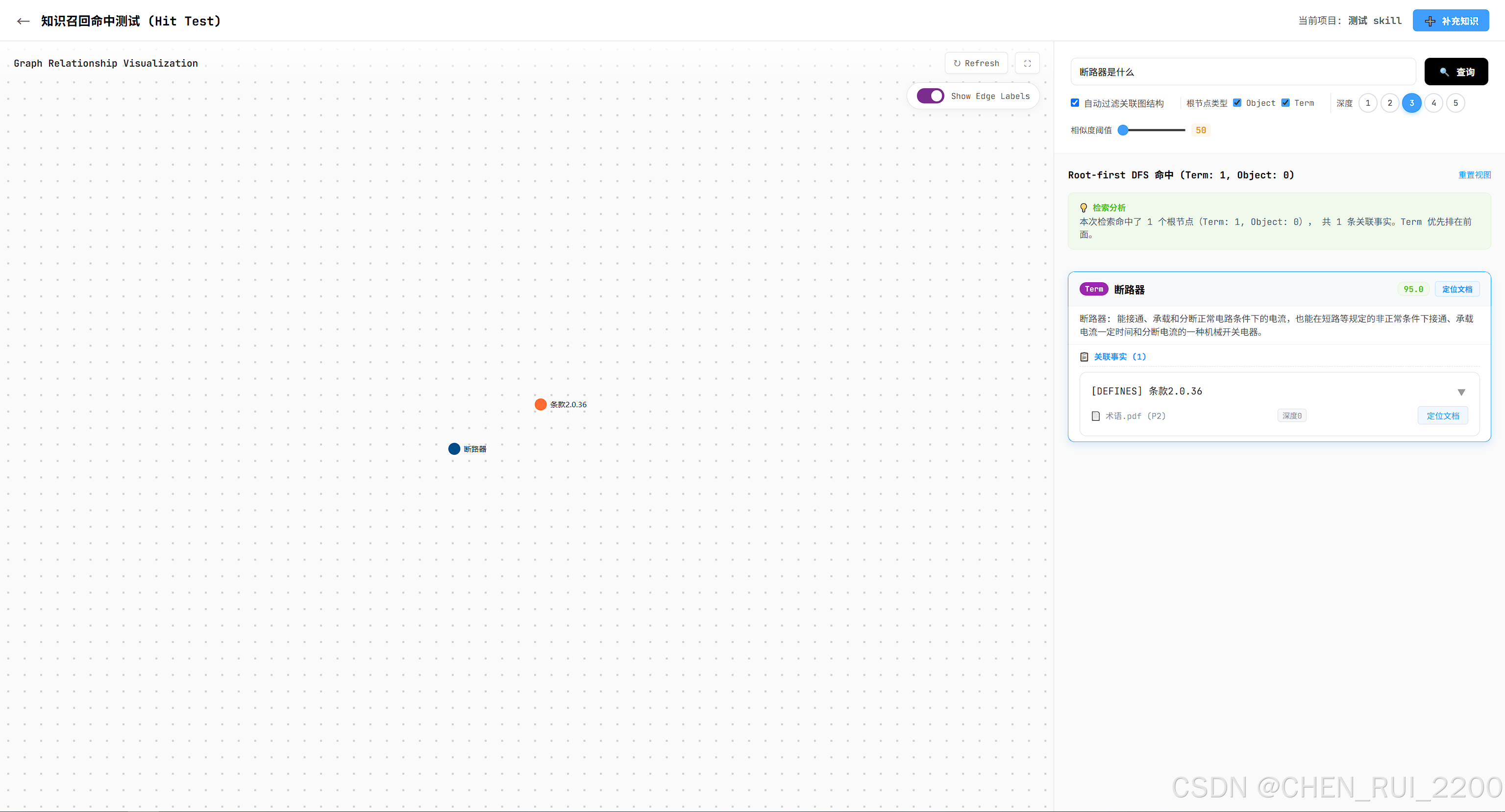Click the fullscreen expand graph icon
This screenshot has height=812, width=1505.
pyautogui.click(x=1027, y=63)
